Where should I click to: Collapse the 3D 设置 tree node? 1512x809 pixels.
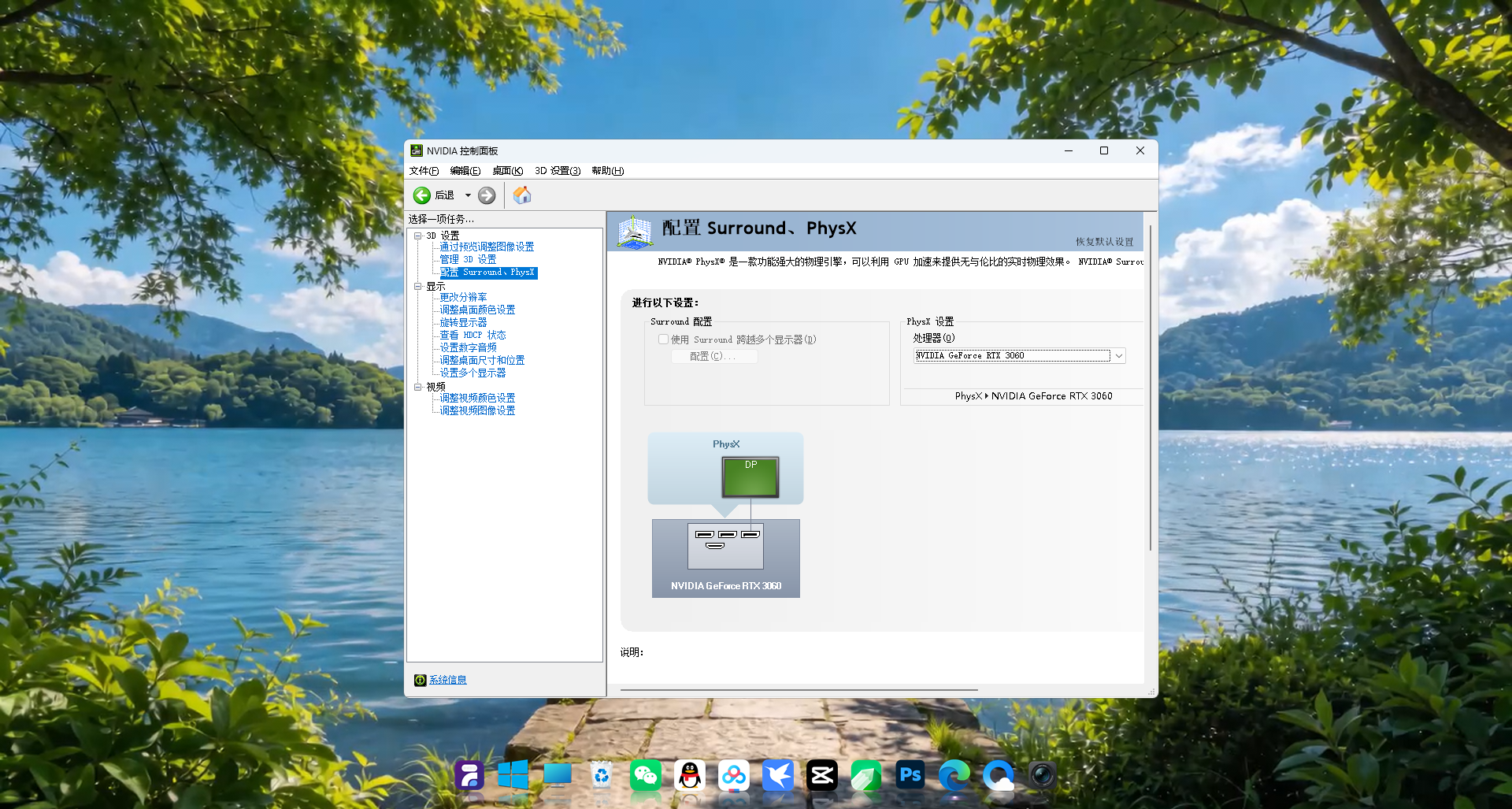[x=418, y=236]
